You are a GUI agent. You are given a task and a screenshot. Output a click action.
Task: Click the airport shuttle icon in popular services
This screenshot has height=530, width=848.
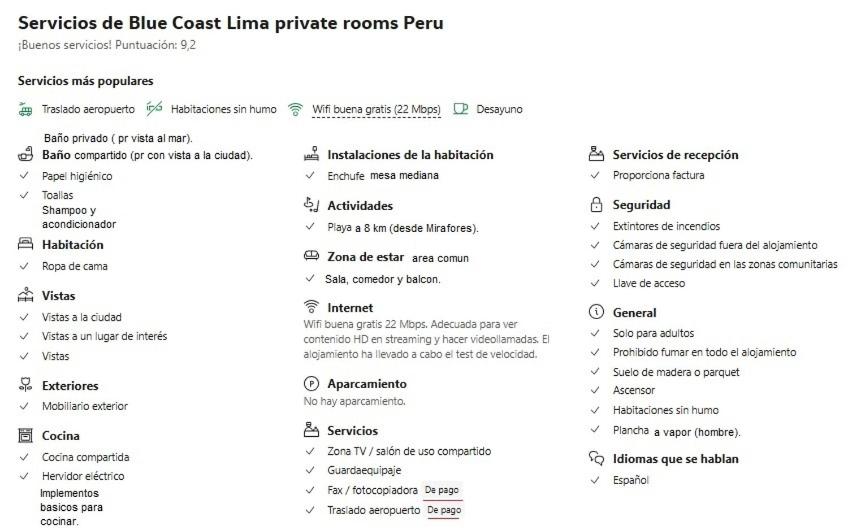click(25, 109)
